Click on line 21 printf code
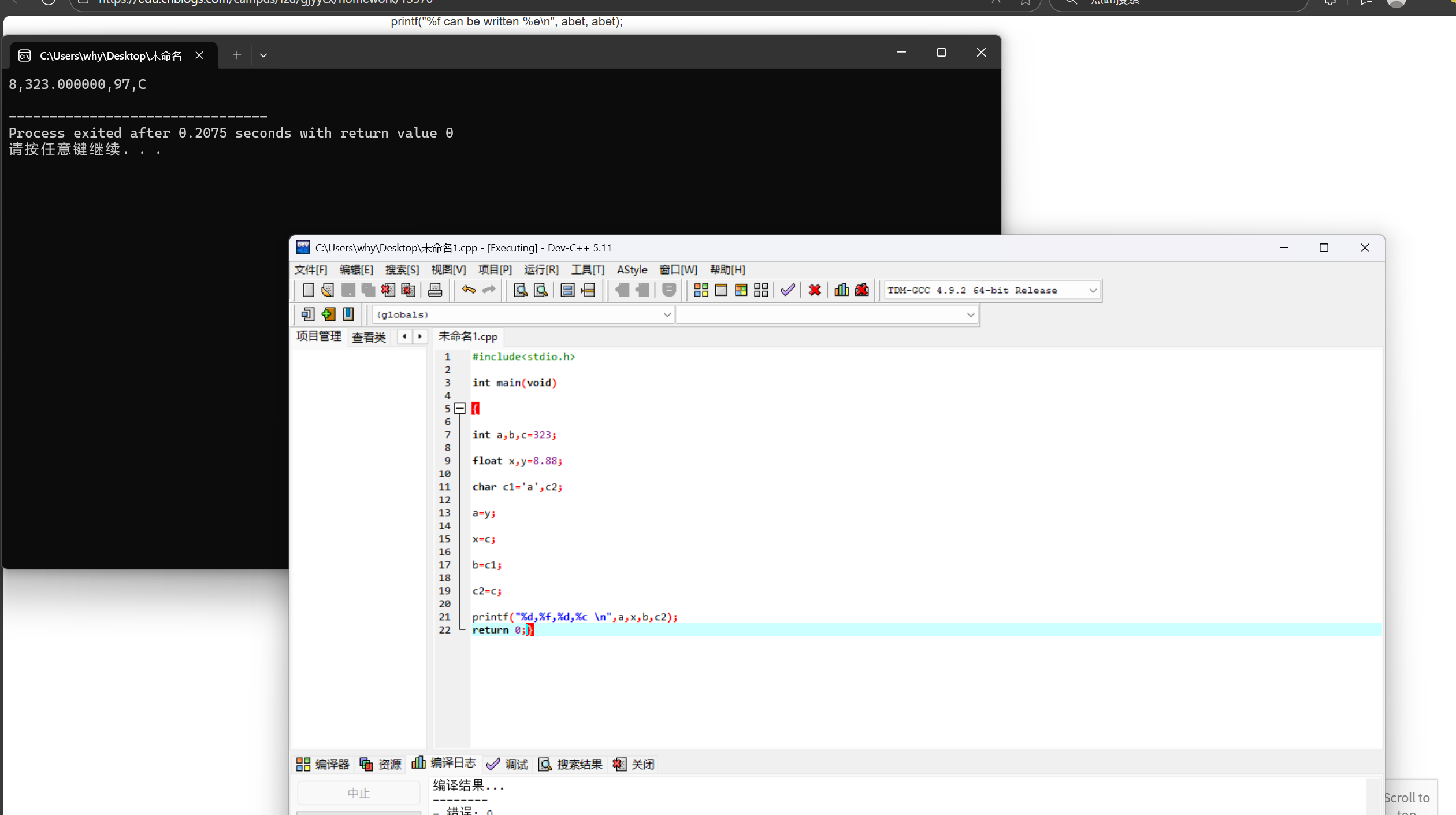The height and width of the screenshot is (815, 1456). (x=574, y=617)
